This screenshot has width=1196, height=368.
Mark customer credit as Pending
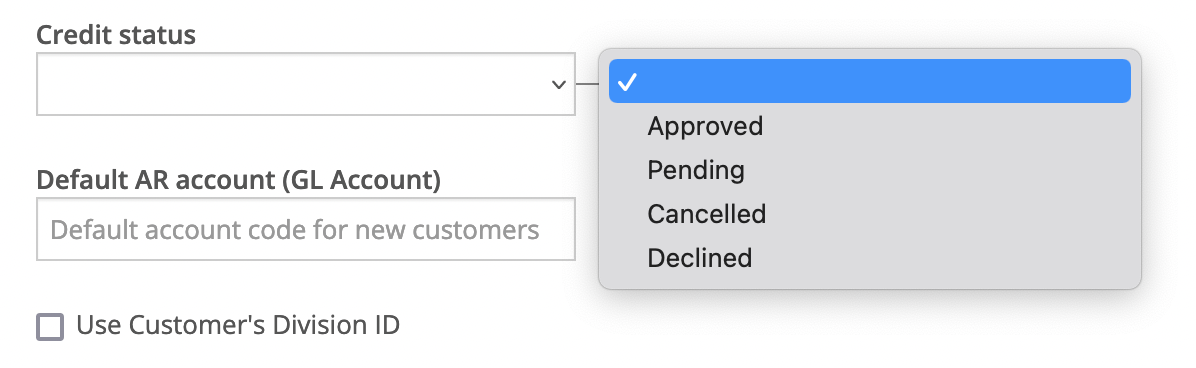coord(696,169)
